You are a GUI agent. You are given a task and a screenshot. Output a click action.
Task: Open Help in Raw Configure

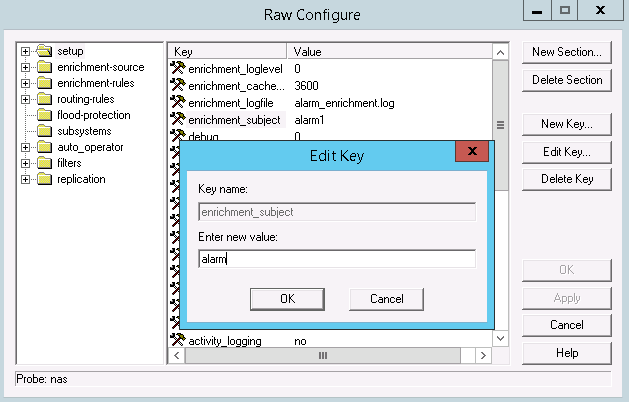pos(567,353)
